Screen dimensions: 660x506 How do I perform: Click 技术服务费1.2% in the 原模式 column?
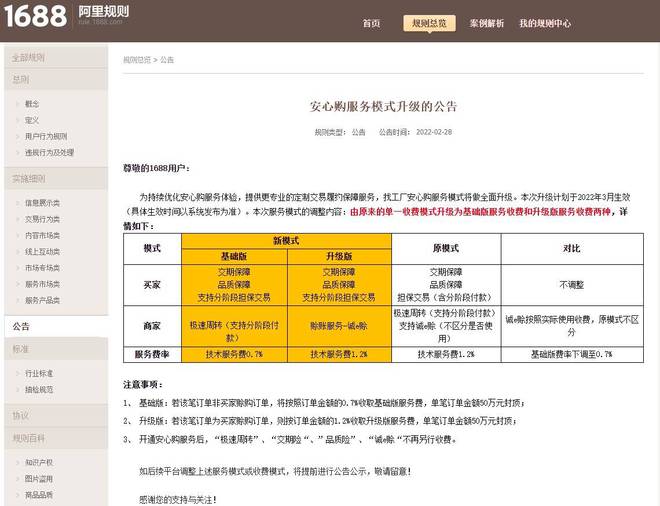pyautogui.click(x=446, y=354)
